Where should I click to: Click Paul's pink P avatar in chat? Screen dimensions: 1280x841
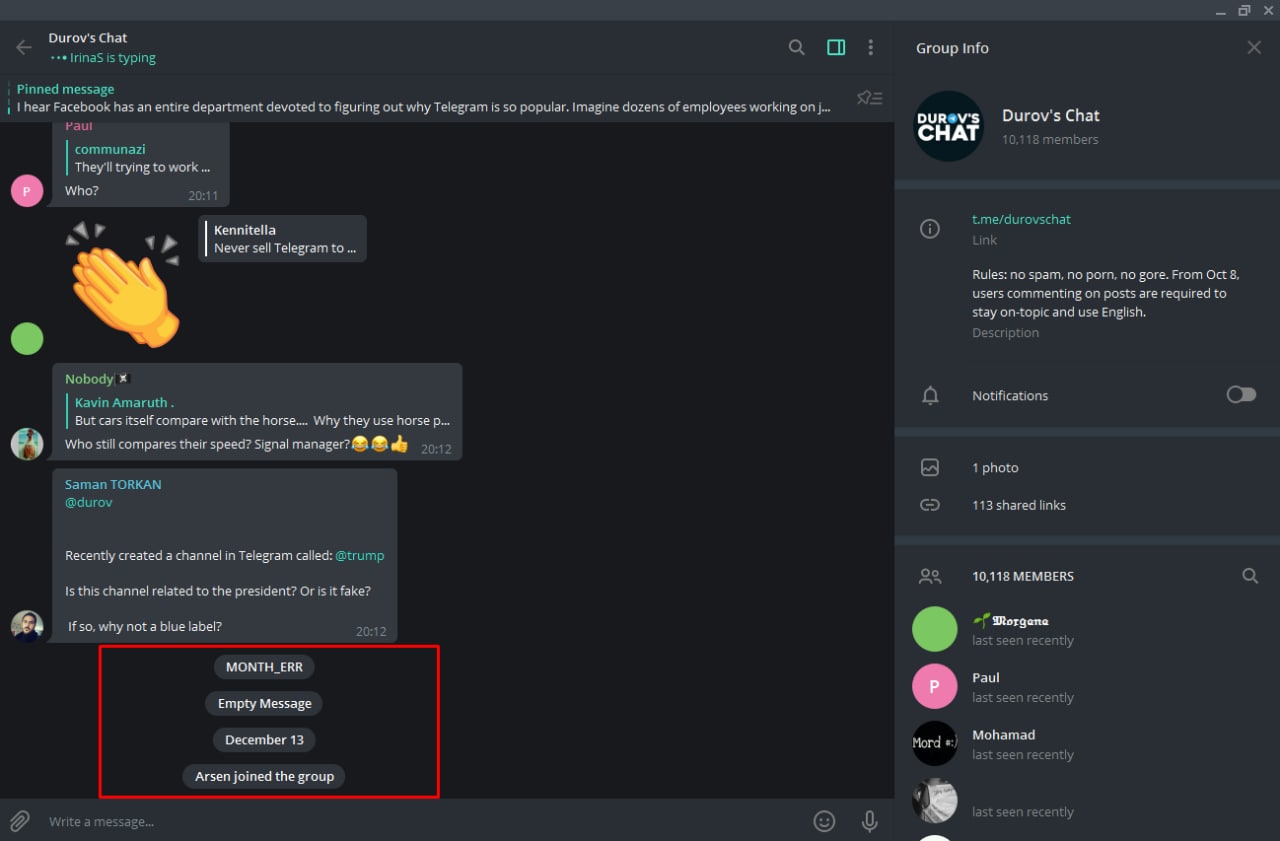[27, 190]
